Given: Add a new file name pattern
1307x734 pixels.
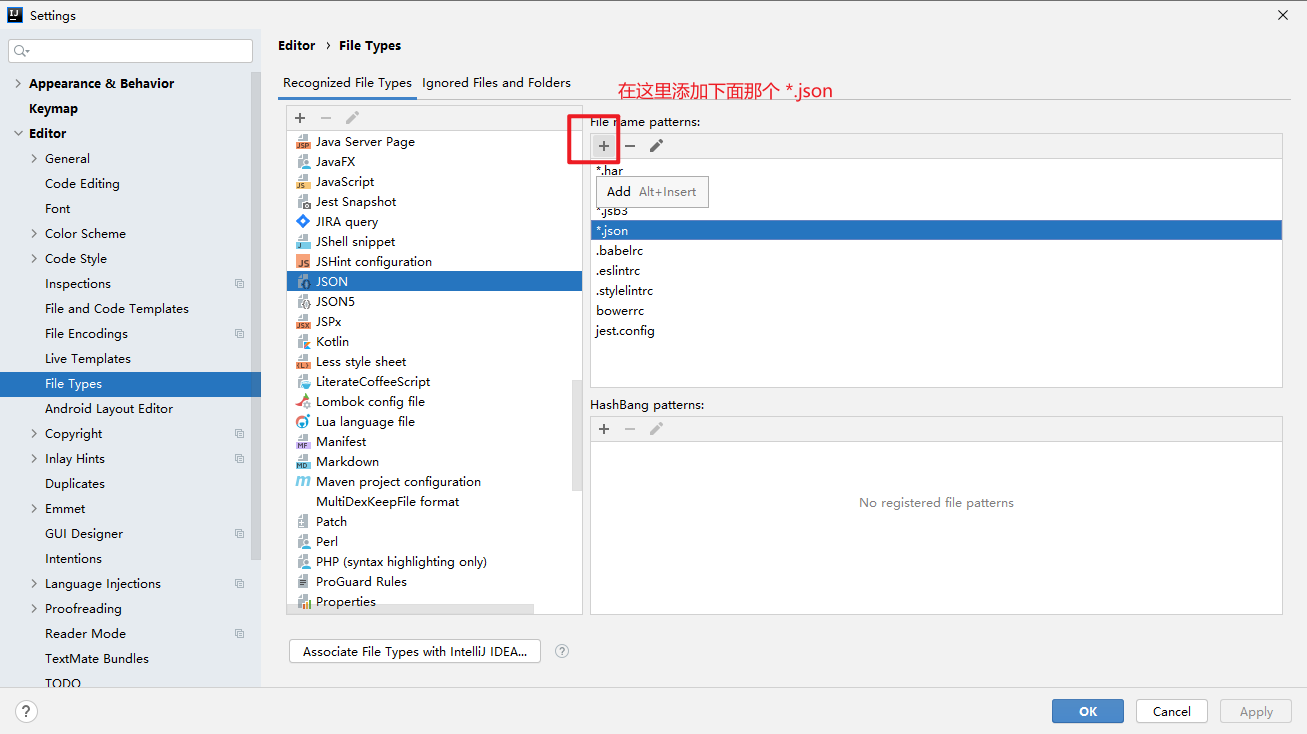Looking at the screenshot, I should [604, 146].
